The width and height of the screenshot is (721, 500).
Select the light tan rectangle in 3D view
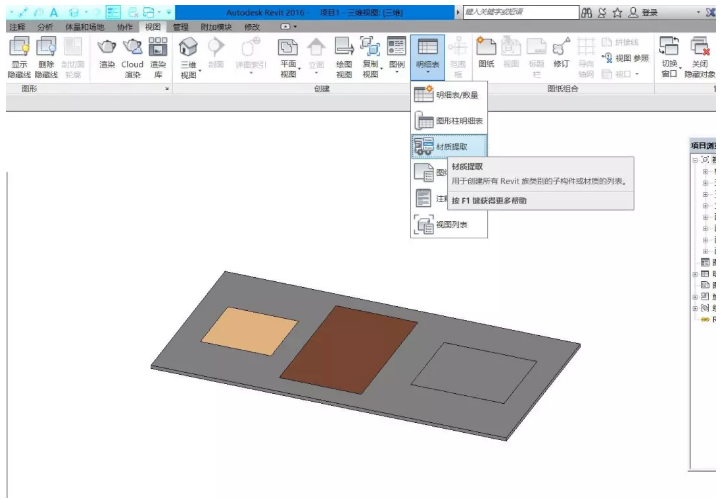click(250, 332)
